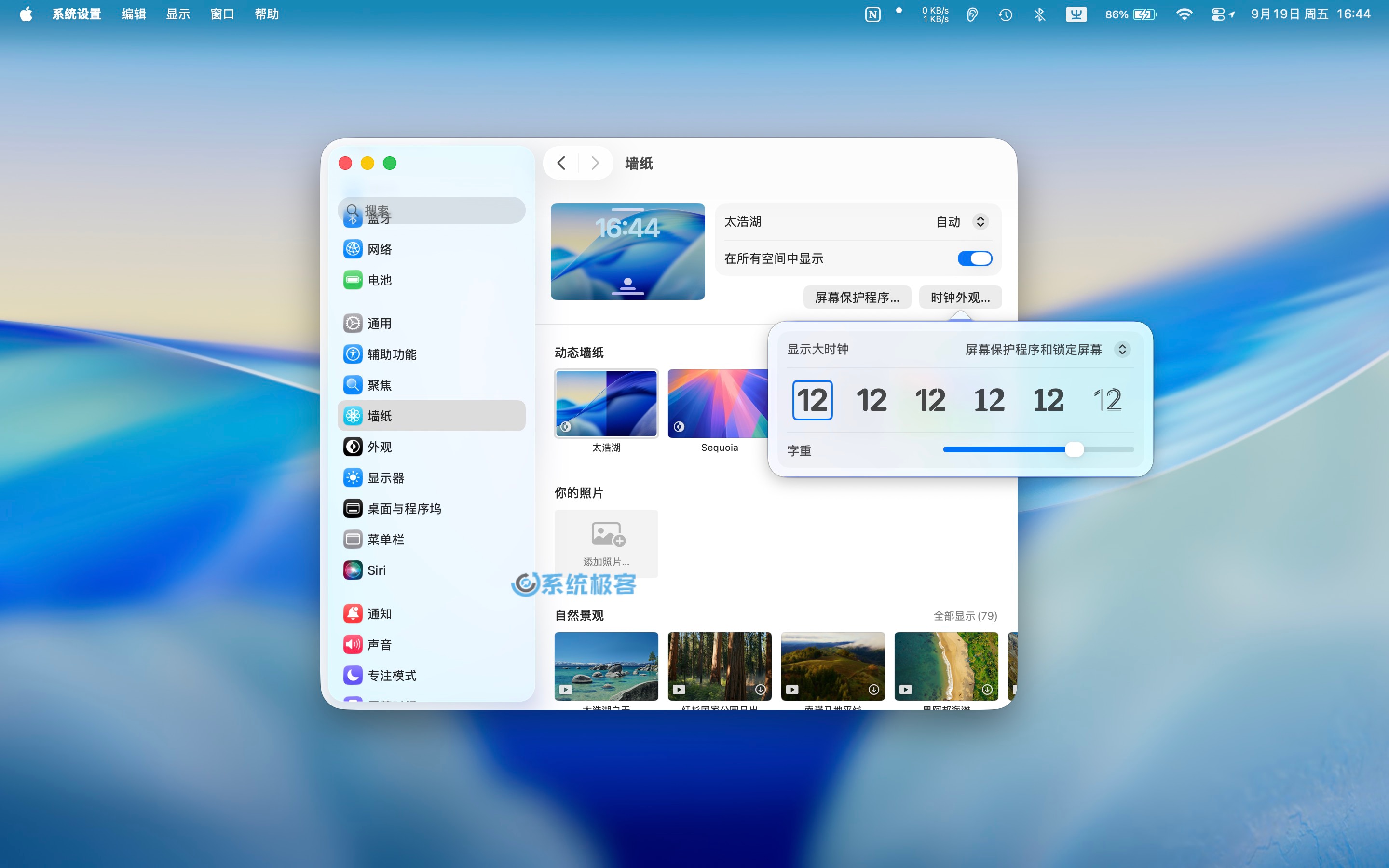Open the Apple menu
The image size is (1389, 868).
click(26, 14)
